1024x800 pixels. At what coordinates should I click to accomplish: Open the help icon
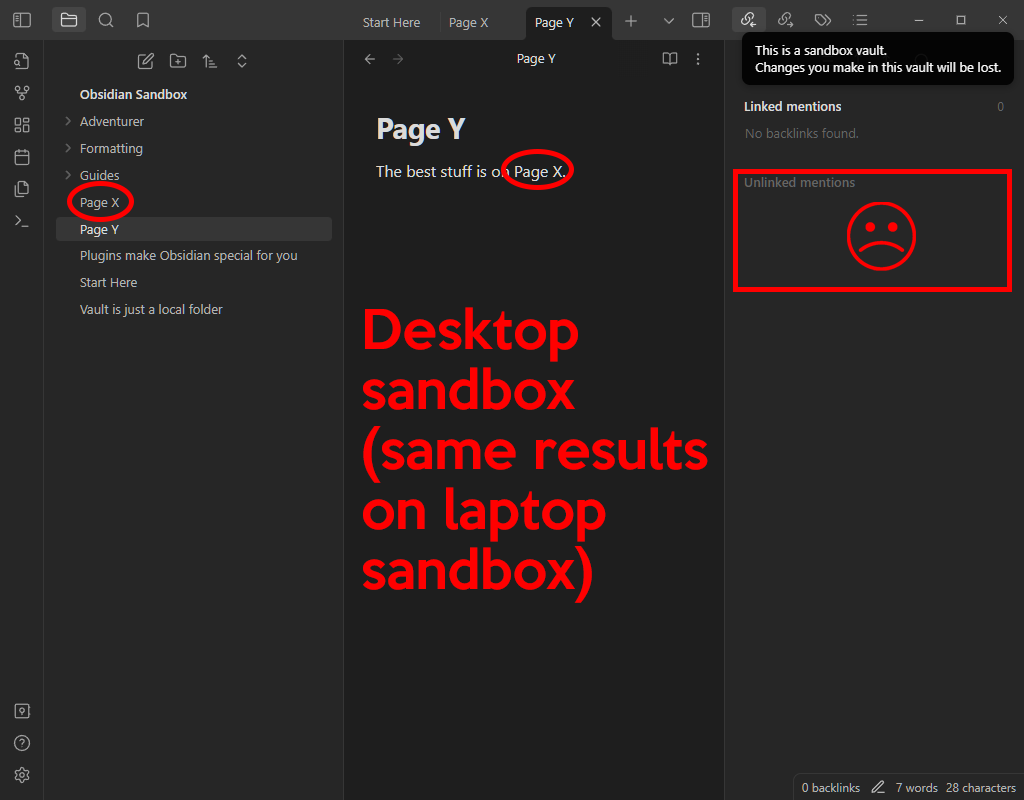[x=22, y=743]
